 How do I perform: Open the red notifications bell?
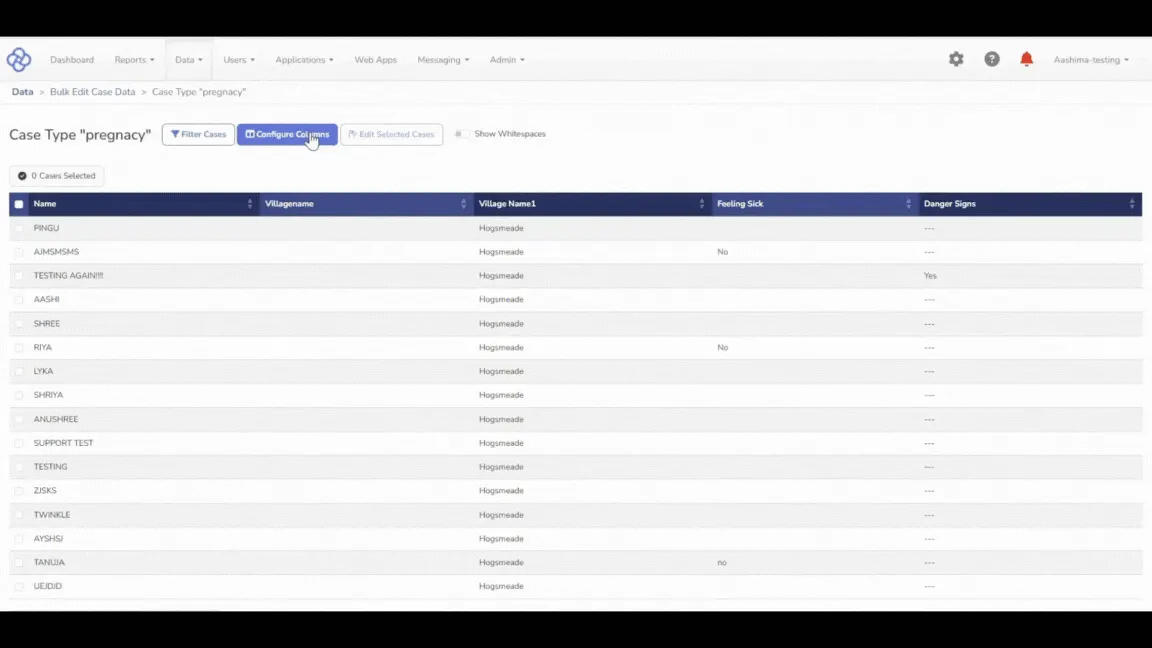coord(1026,60)
